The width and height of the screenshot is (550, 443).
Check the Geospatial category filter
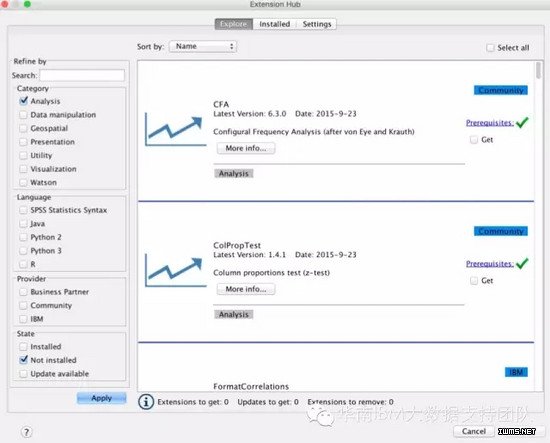point(23,128)
